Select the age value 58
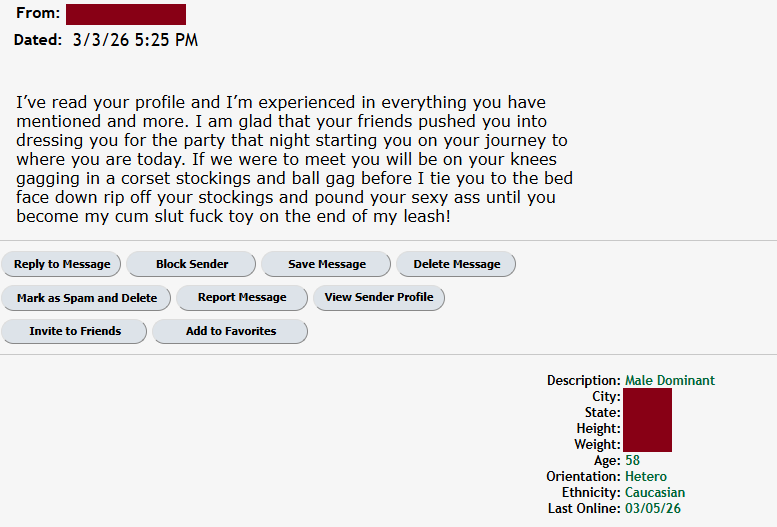Image resolution: width=777 pixels, height=527 pixels. (x=632, y=460)
